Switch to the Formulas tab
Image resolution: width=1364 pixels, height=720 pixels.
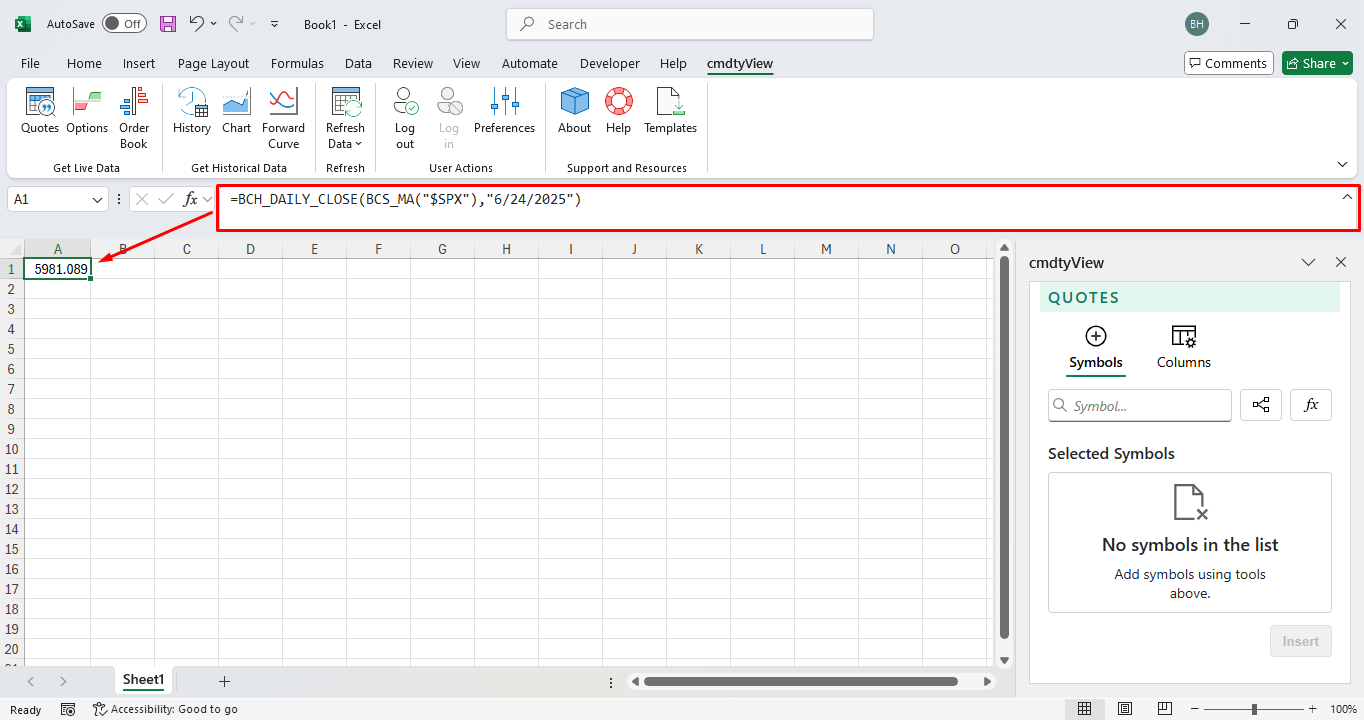click(297, 63)
